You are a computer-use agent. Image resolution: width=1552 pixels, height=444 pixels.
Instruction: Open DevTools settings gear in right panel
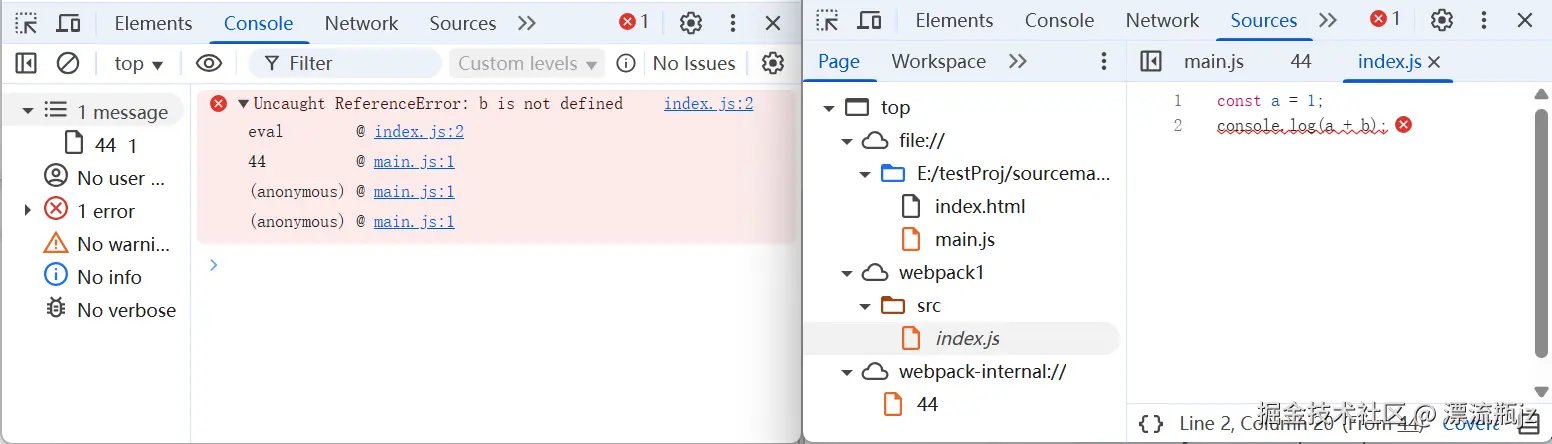point(1441,20)
